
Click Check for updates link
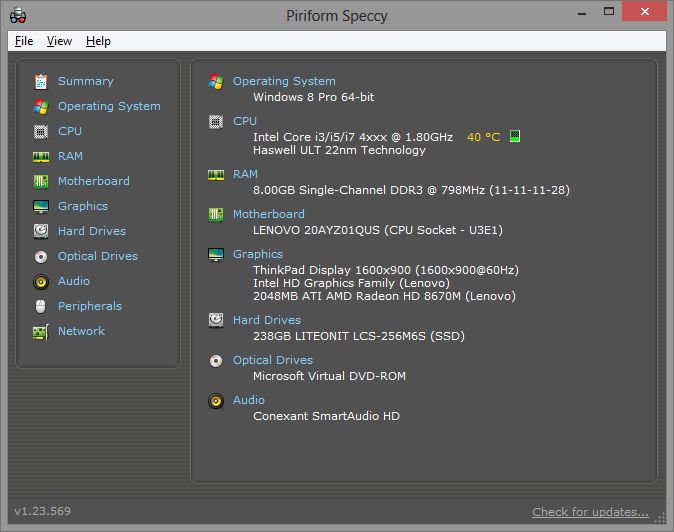590,512
